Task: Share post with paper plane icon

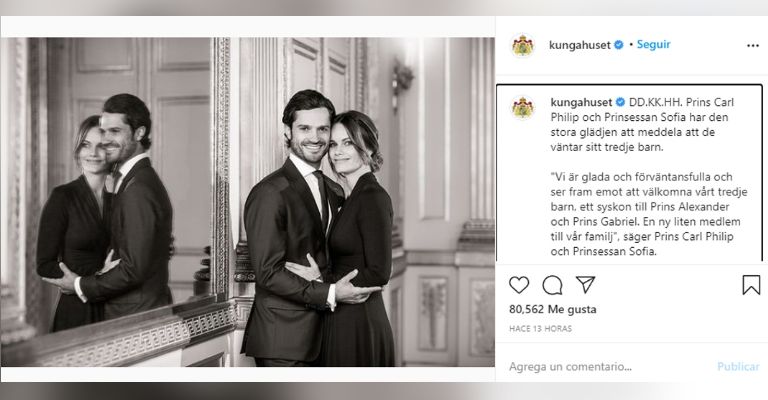Action: 585,284
